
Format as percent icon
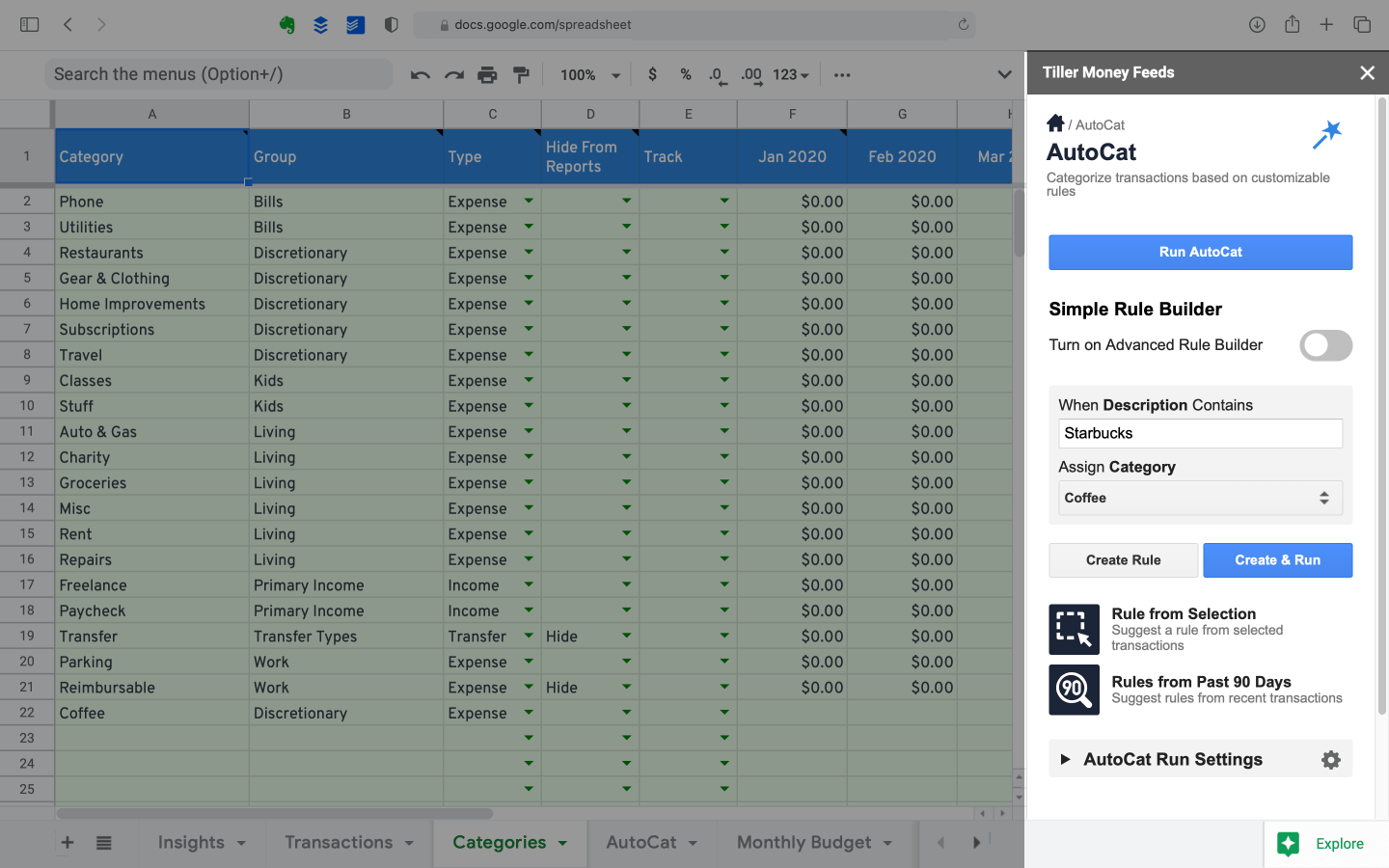[x=686, y=74]
